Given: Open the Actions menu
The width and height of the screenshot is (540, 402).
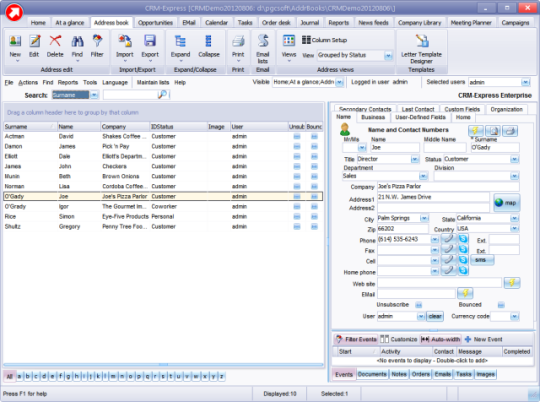Looking at the screenshot, I should 28,82.
